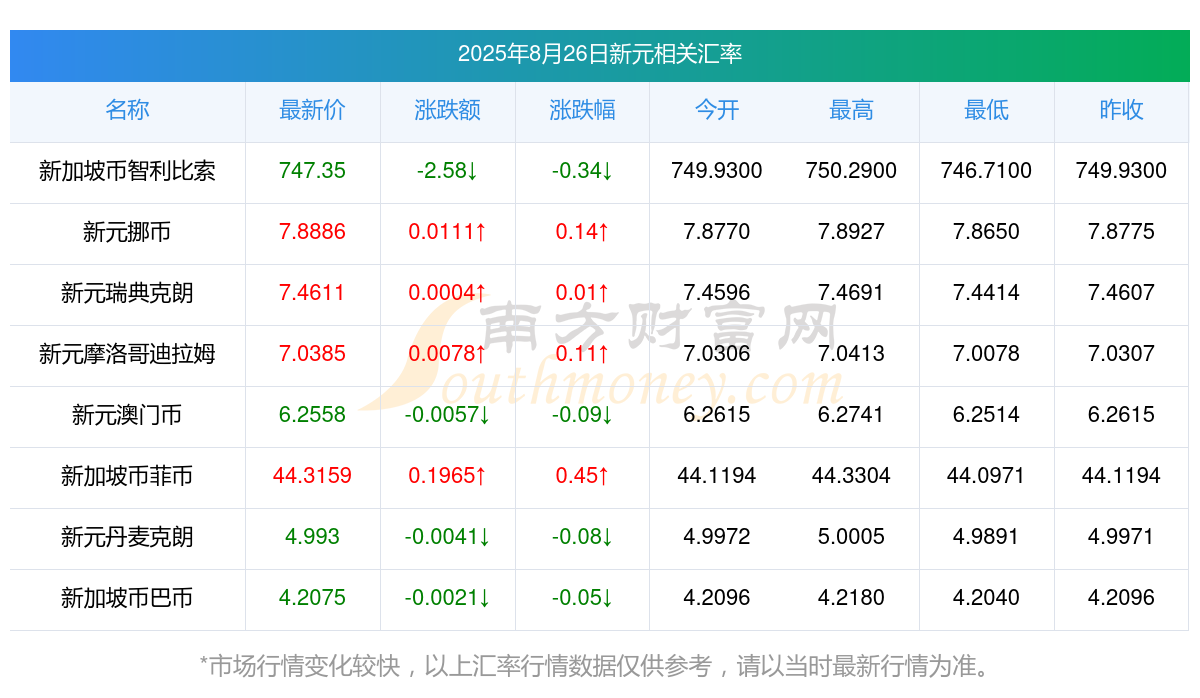
Task: Click change amount -0.0041↓
Action: (447, 537)
